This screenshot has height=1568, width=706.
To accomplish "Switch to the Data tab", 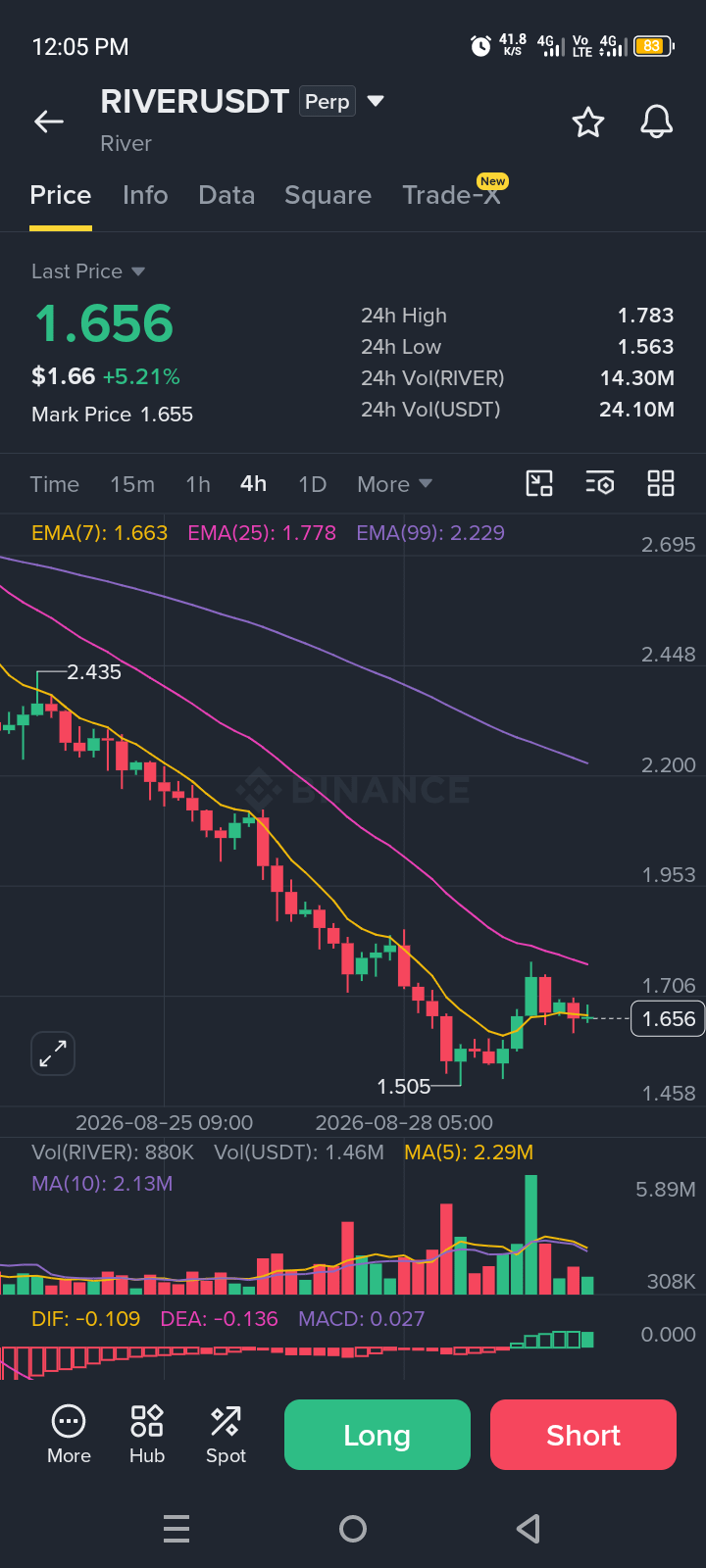I will click(227, 195).
